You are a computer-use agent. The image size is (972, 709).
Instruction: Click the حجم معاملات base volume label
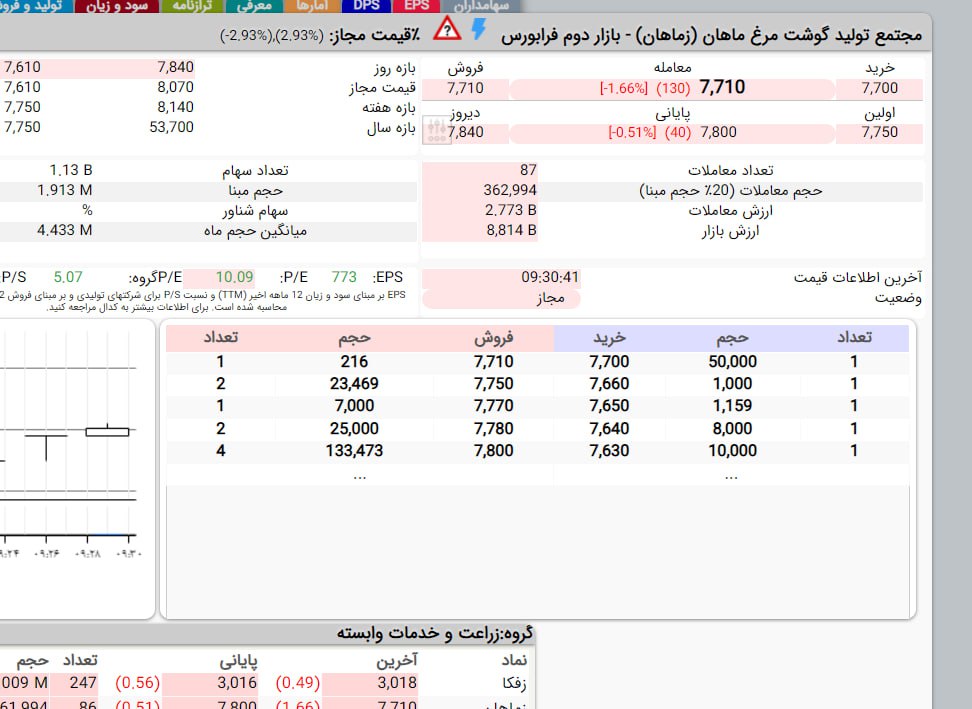(x=731, y=191)
